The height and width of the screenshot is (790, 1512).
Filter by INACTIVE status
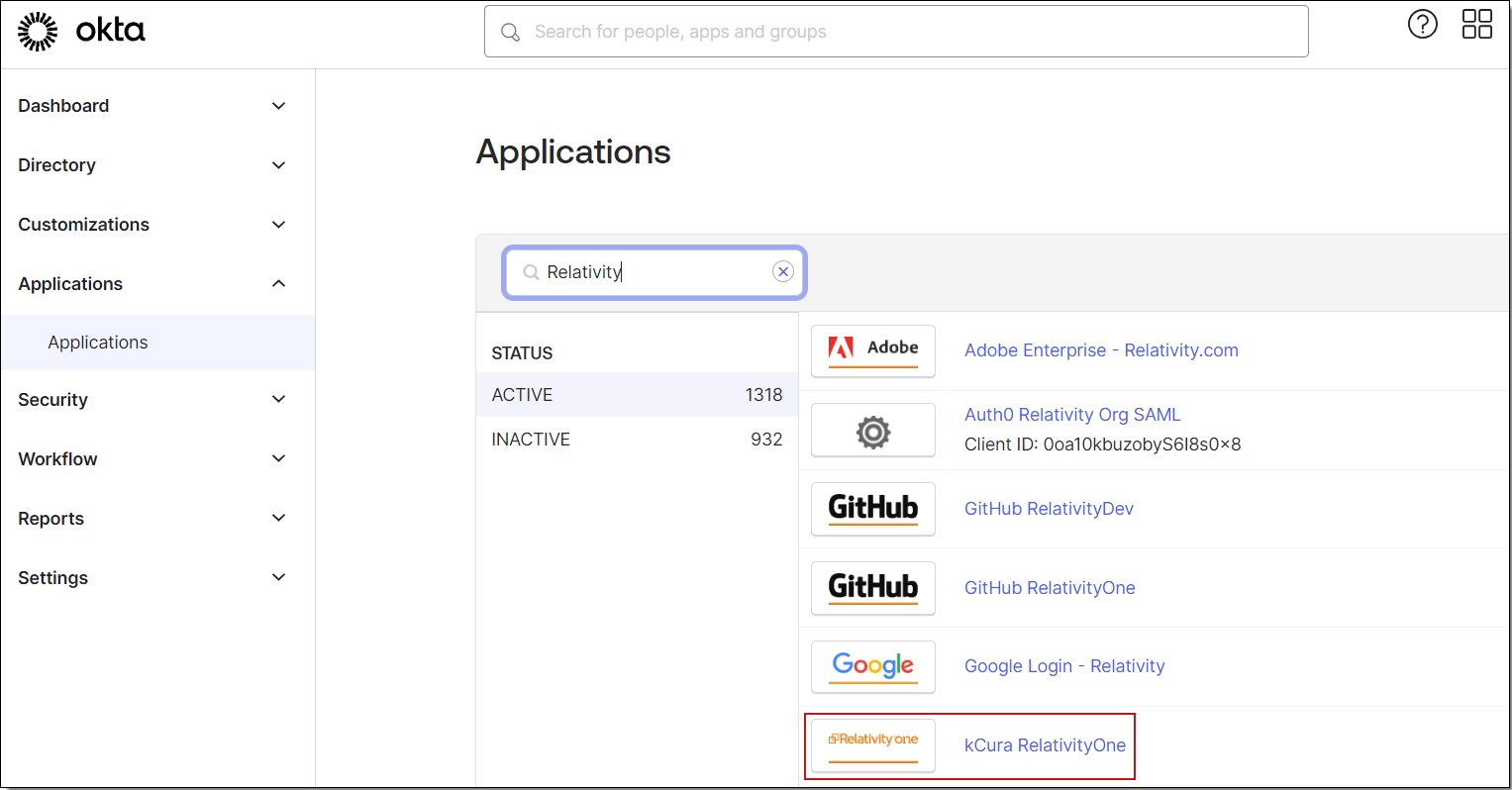click(x=637, y=440)
